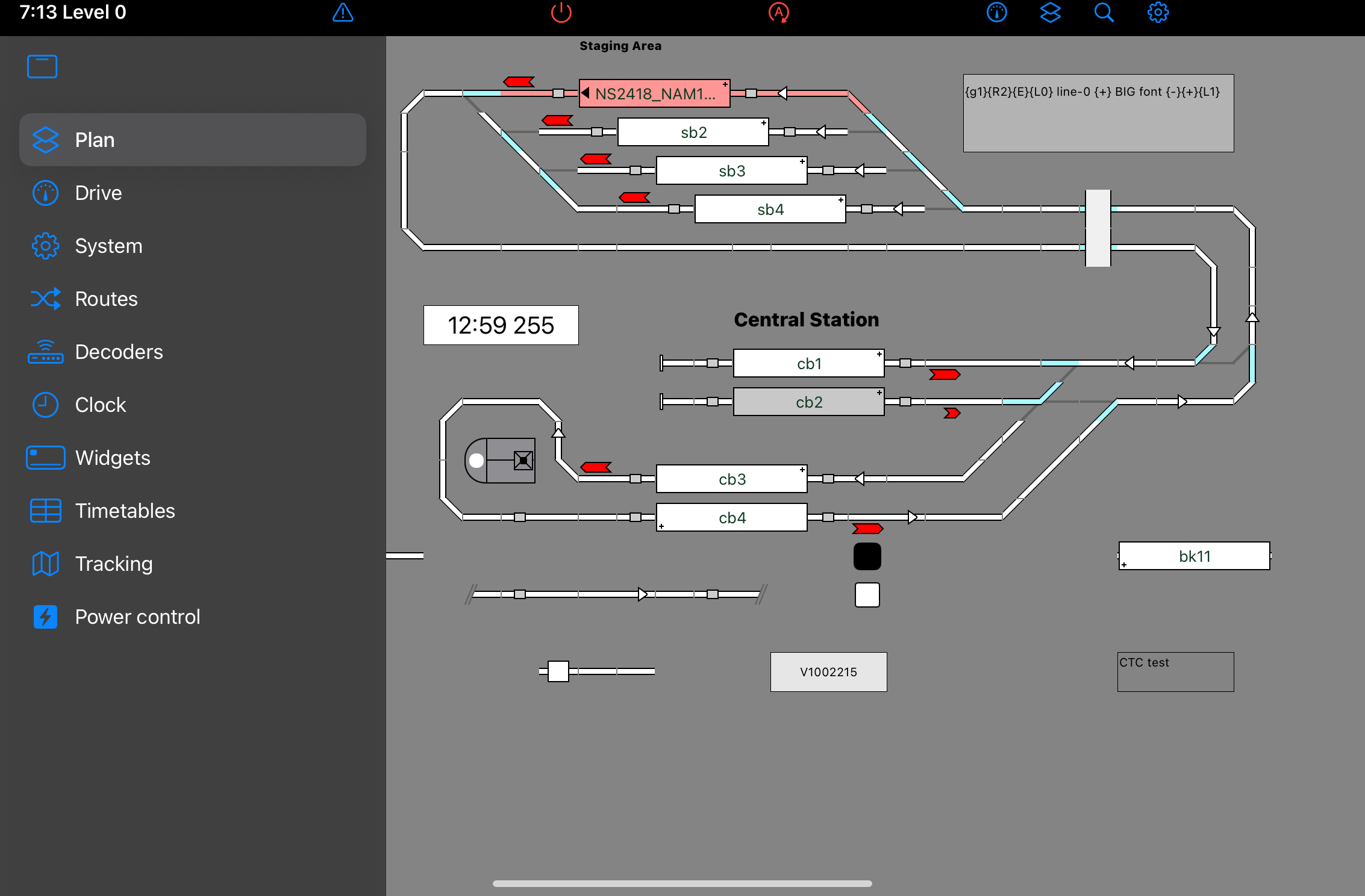
Task: Toggle the red signal above sb2 track
Action: 557,120
